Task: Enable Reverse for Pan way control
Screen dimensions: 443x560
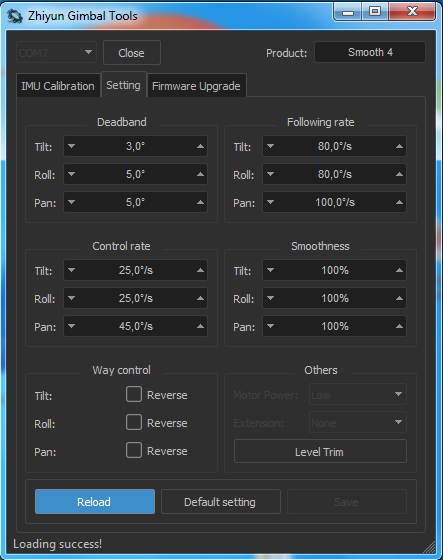Action: (134, 450)
